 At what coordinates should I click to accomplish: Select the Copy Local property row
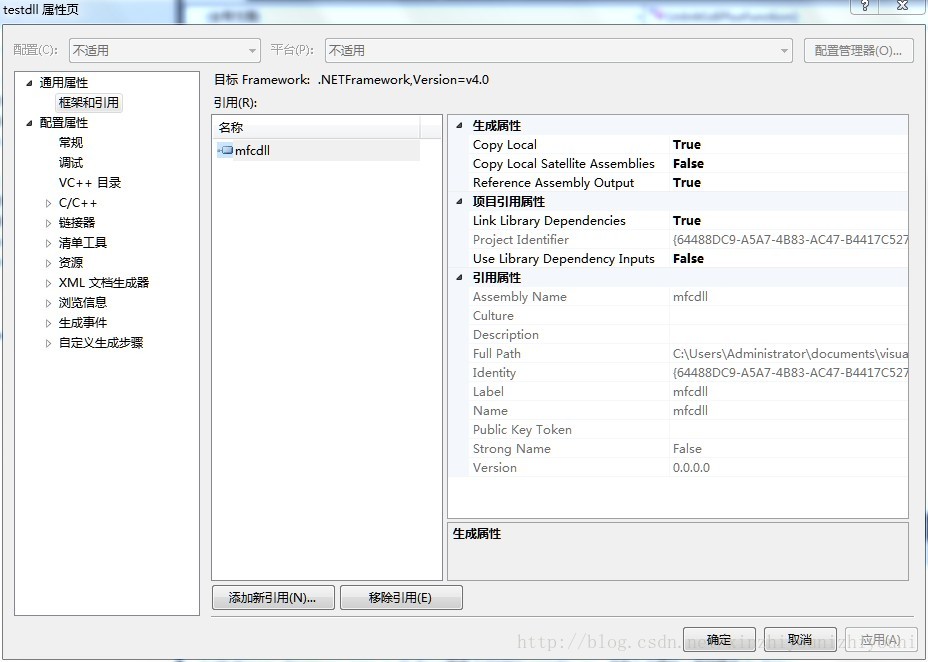coord(688,144)
